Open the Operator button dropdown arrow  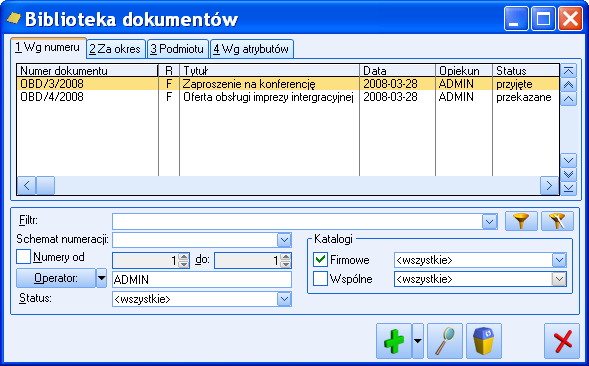101,278
